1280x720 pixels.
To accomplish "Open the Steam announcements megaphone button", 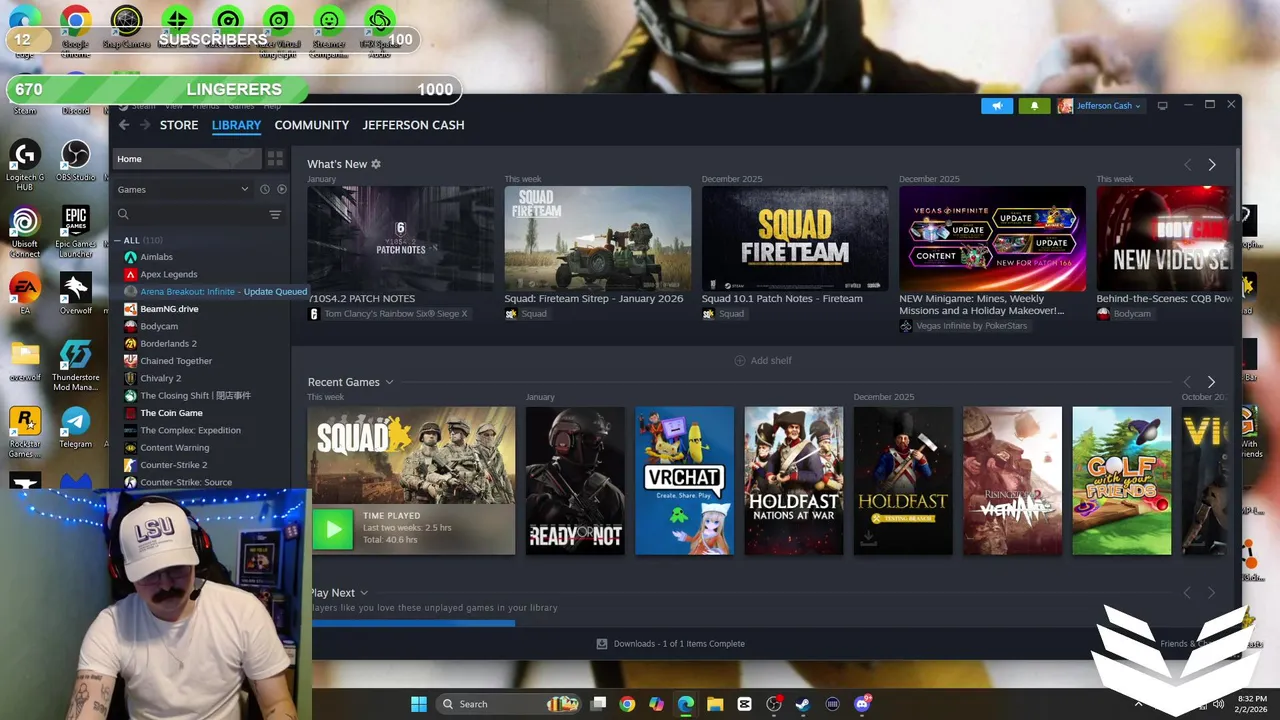I will pyautogui.click(x=997, y=106).
